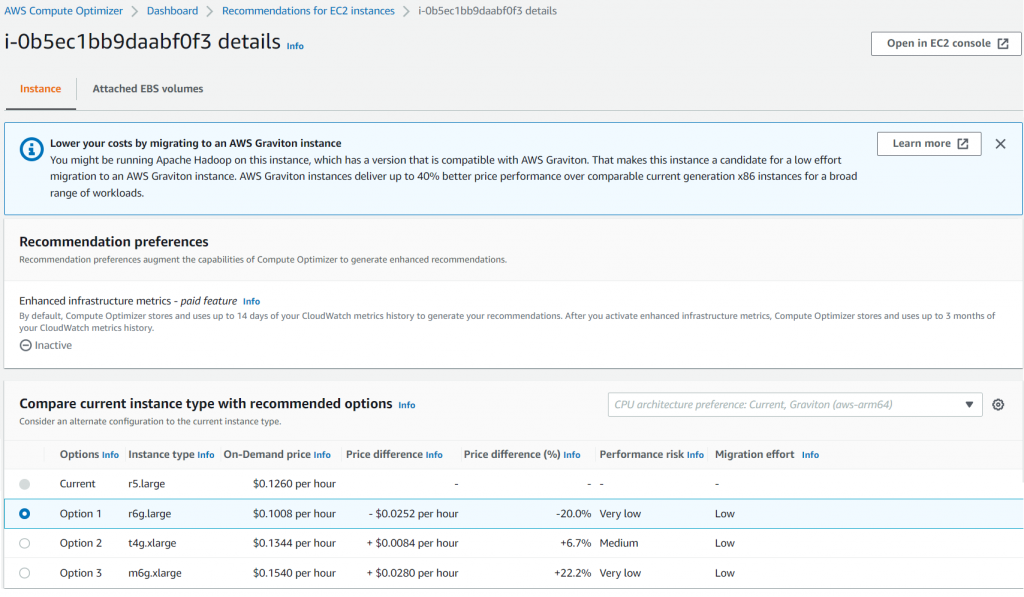Screen dimensions: 1024x597
Task: Click the Info icon next to Migration effort column
Action: [x=810, y=454]
